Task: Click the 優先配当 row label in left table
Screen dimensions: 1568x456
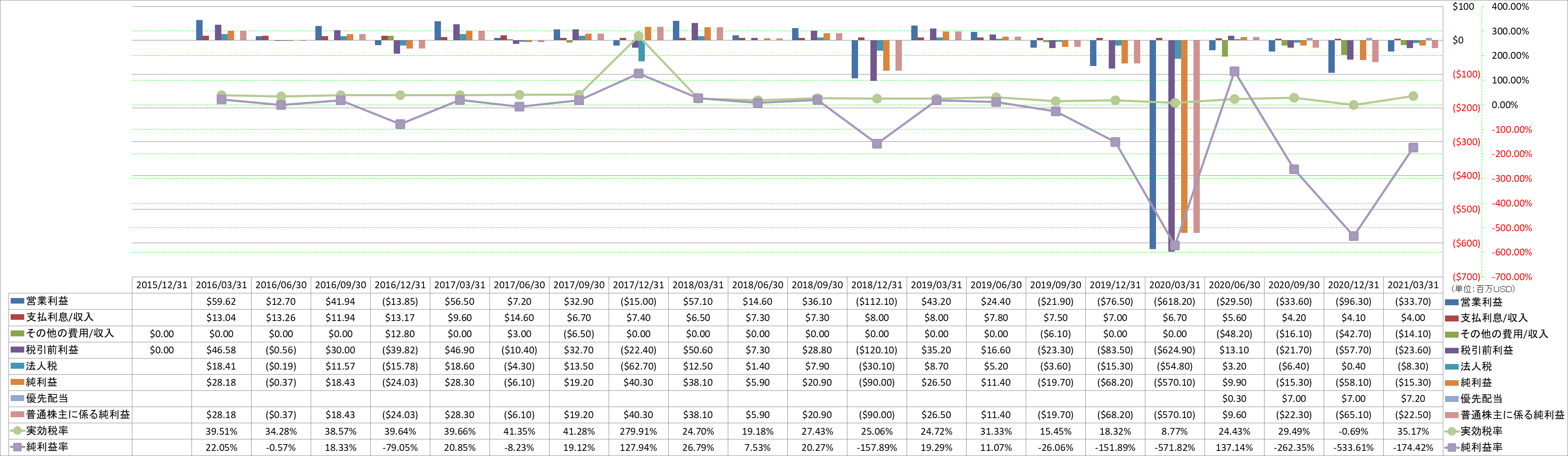Action: click(47, 398)
